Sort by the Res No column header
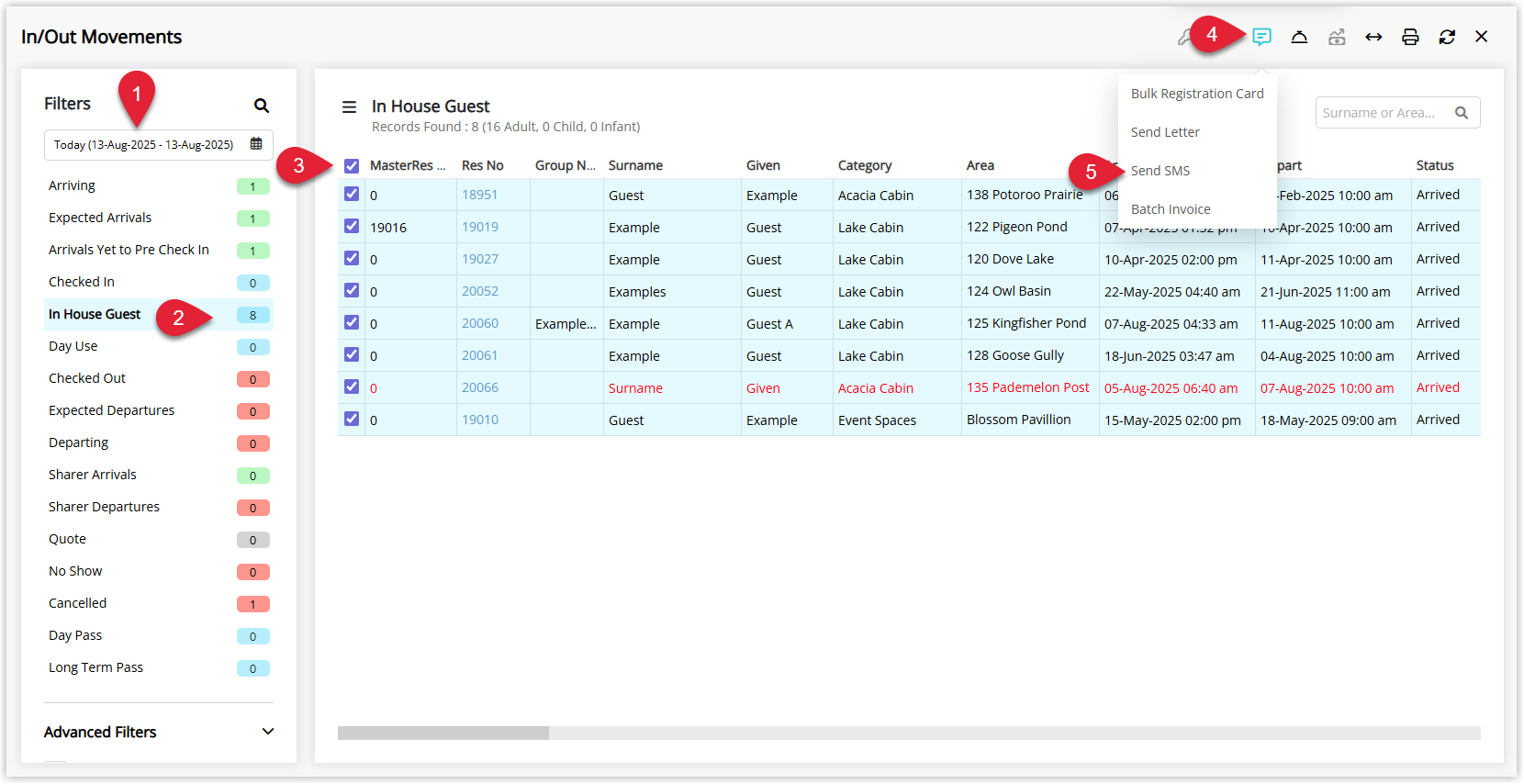 point(483,165)
